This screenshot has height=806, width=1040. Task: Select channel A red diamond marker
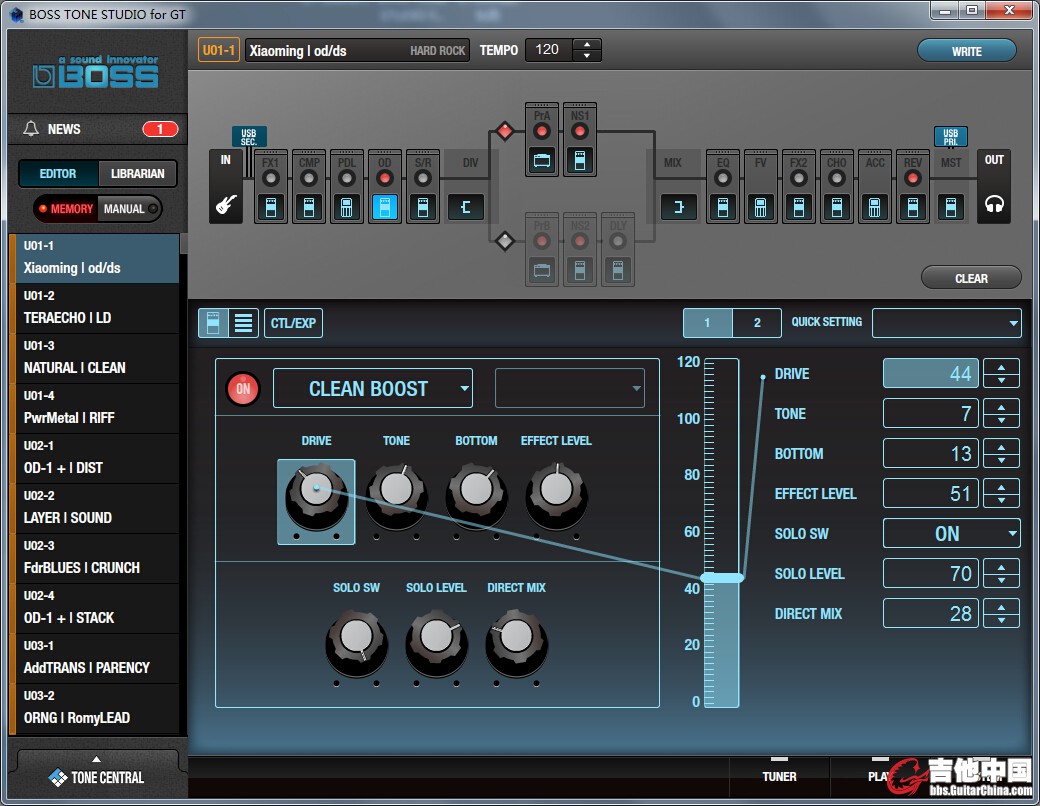coord(505,131)
